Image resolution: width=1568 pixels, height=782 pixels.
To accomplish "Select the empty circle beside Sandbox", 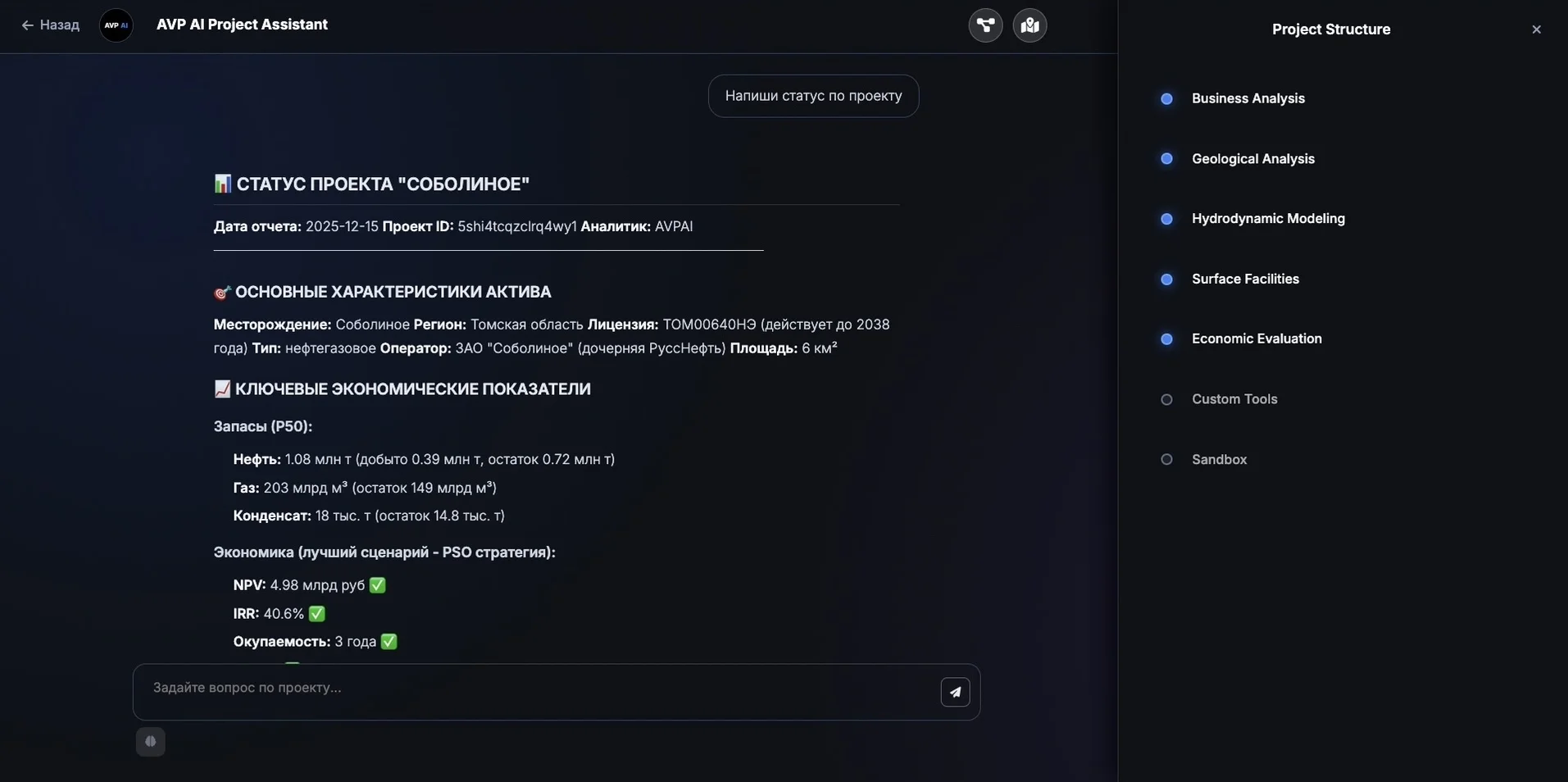I will (1166, 460).
